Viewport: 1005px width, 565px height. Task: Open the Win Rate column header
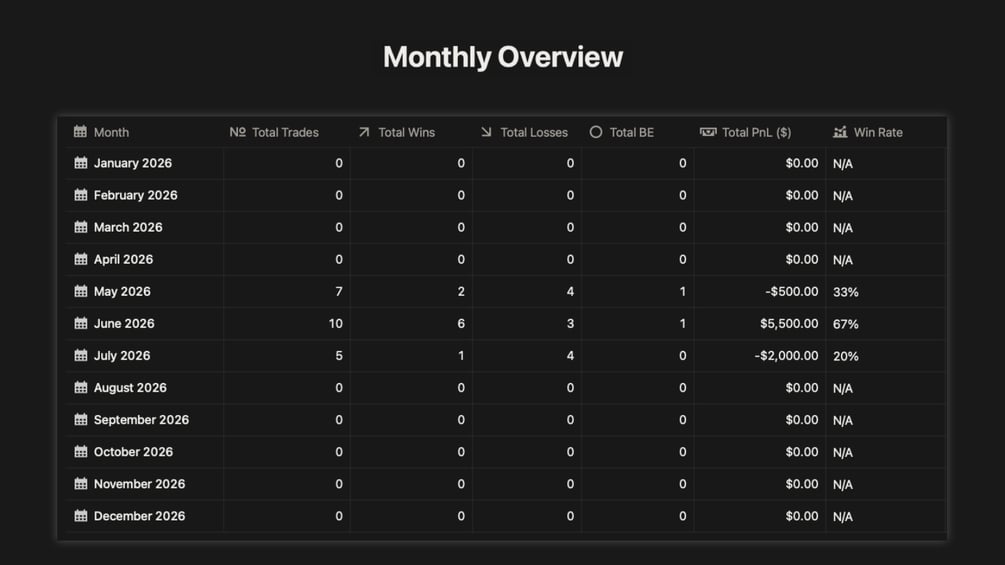pos(878,132)
